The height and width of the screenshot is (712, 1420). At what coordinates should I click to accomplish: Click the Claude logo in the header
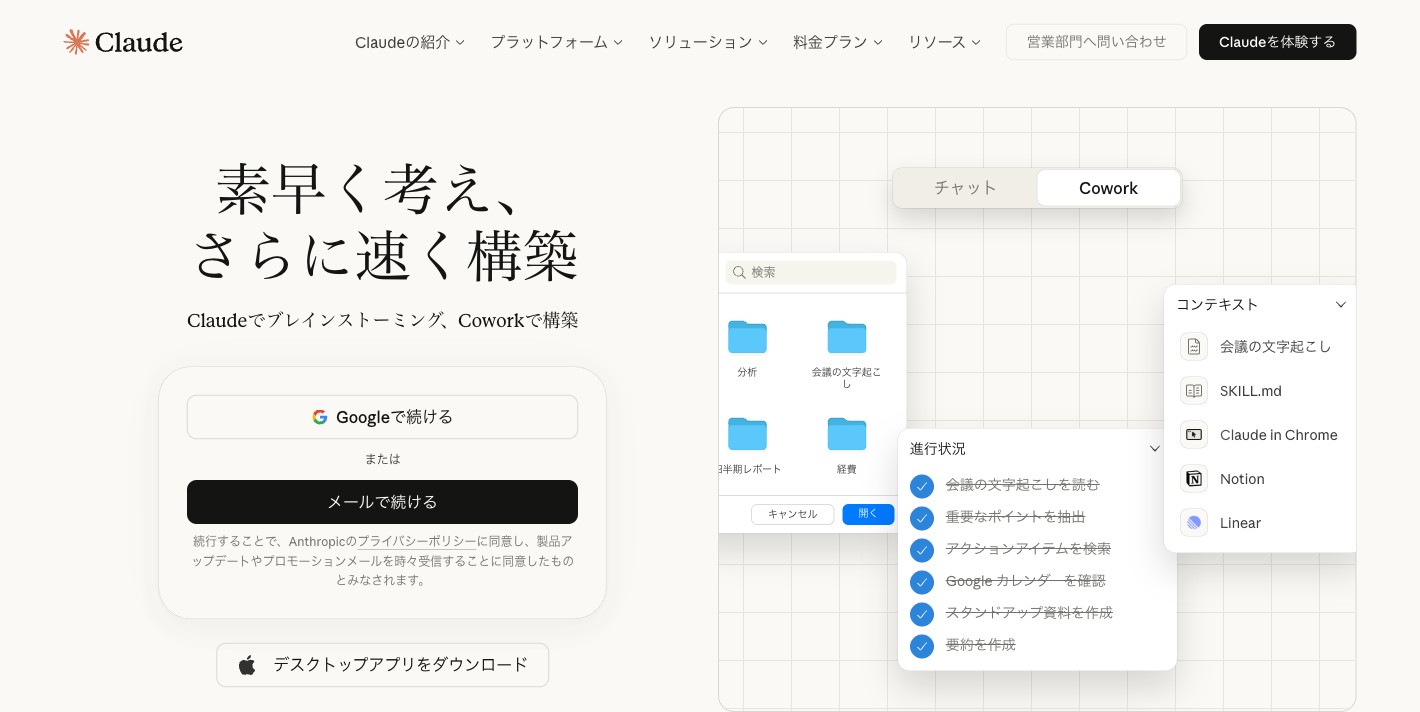pyautogui.click(x=122, y=42)
